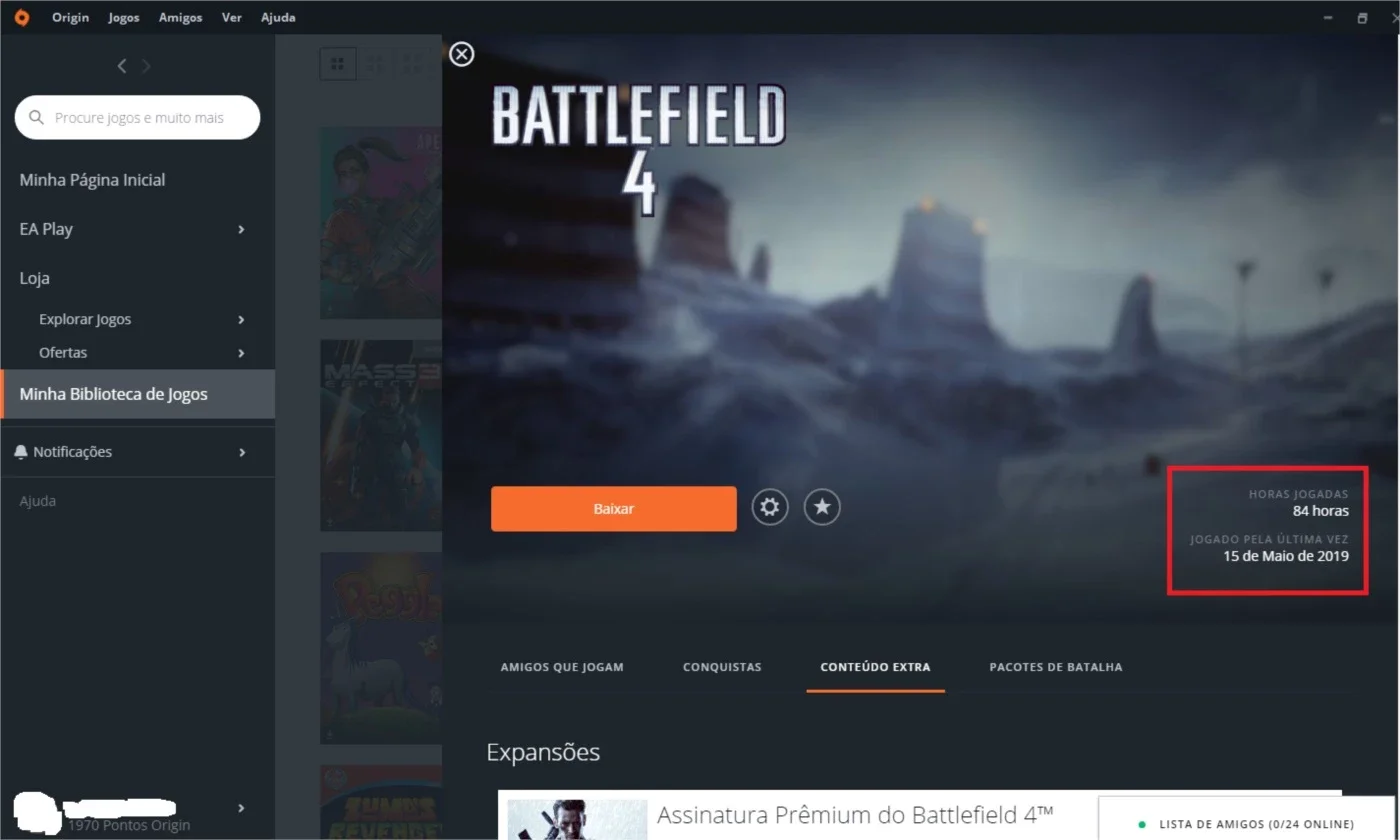Open 'Assinatura Prêmium do Battlefield 4' expansion
This screenshot has height=840, width=1400.
[855, 815]
